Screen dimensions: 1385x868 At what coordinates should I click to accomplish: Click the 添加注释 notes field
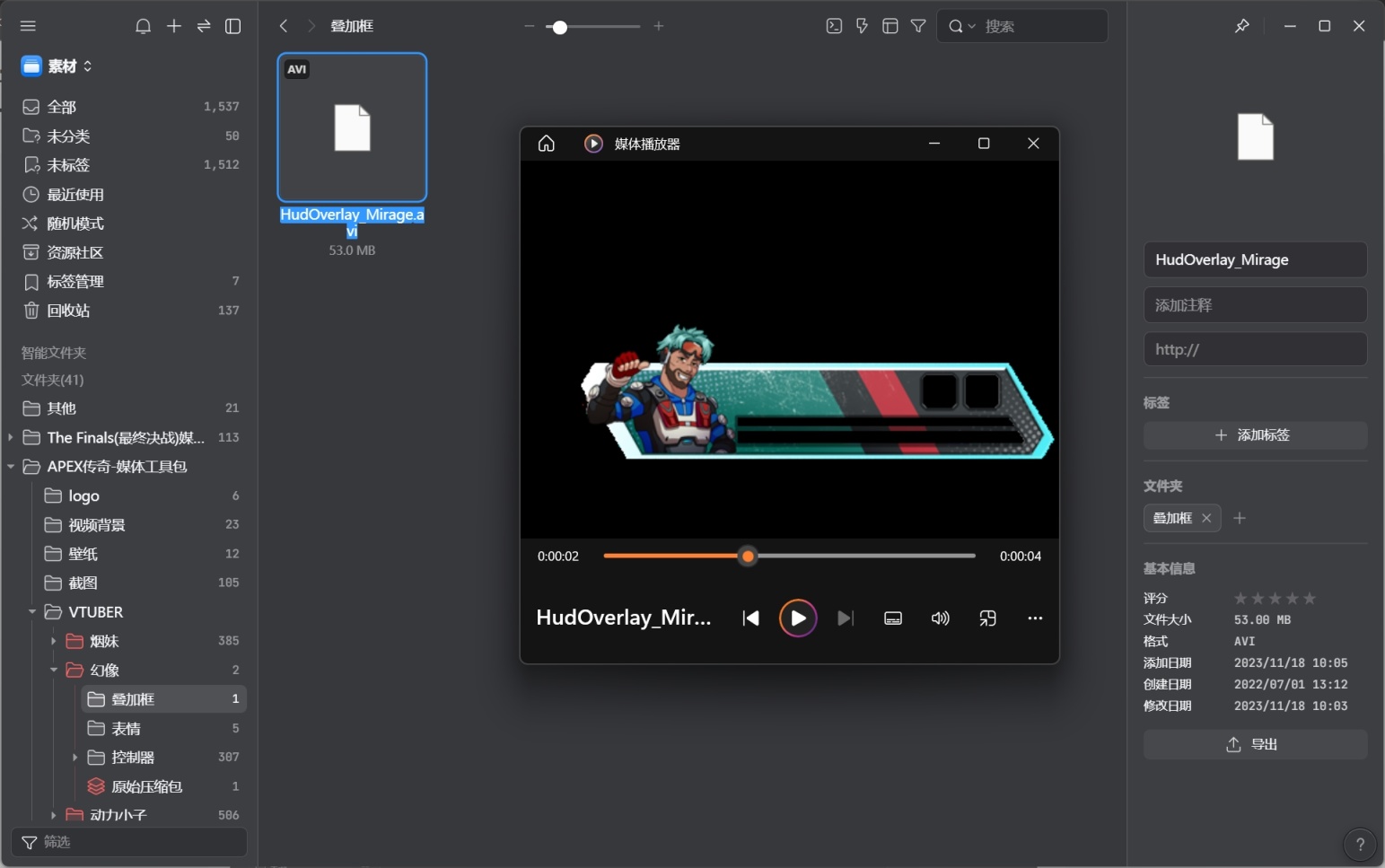pos(1255,305)
